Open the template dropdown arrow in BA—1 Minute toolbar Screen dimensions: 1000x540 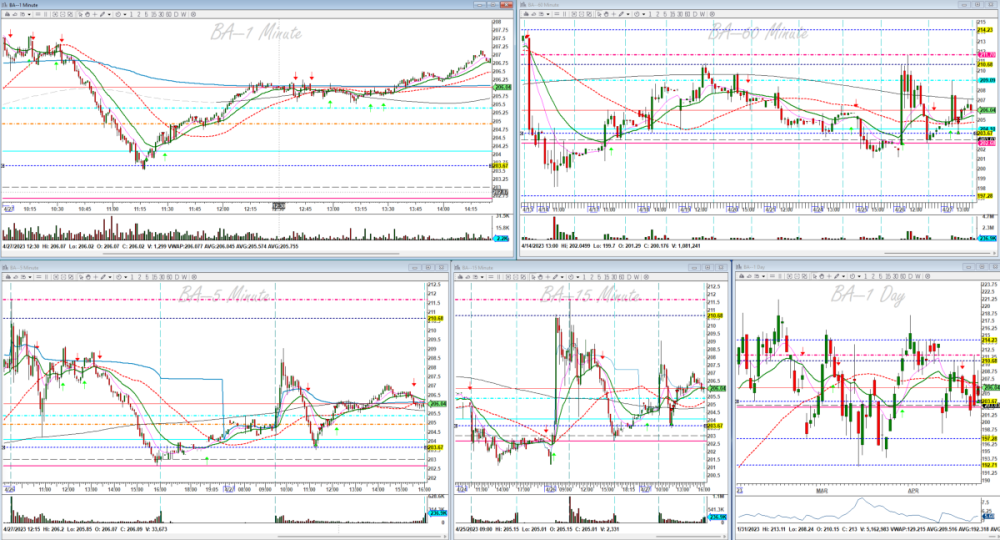click(29, 14)
